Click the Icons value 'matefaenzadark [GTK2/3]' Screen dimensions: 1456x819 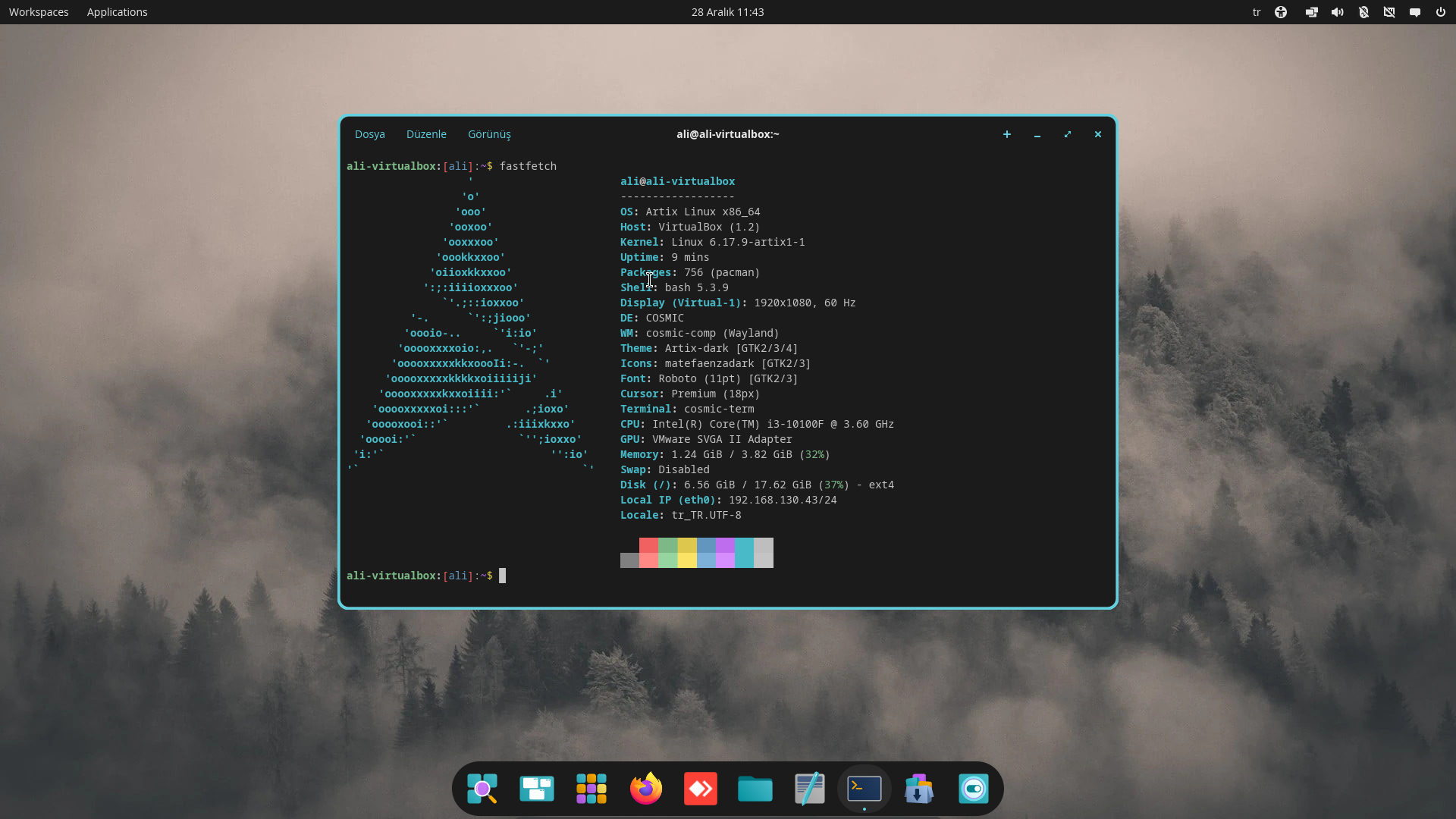(738, 363)
